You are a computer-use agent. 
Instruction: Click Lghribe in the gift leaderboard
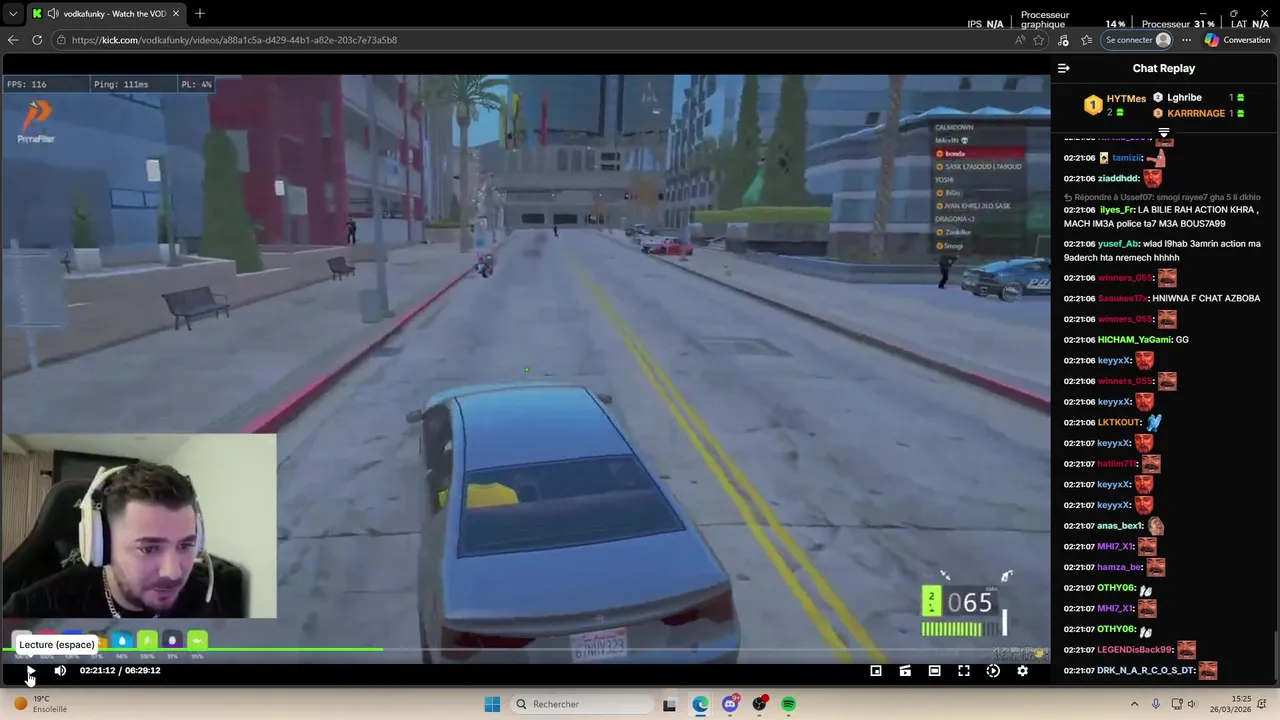(1184, 98)
